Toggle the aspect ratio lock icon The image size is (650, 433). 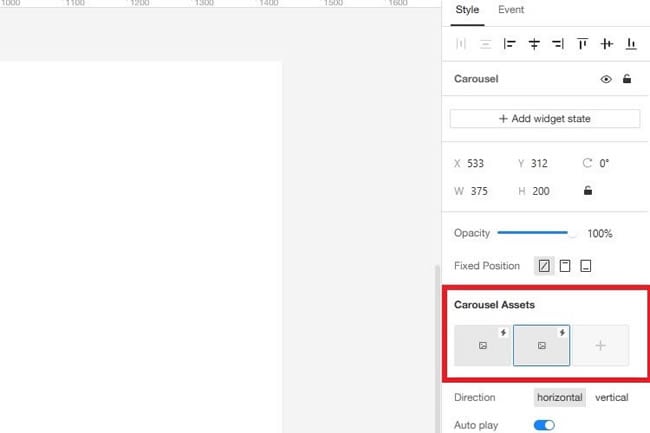point(588,191)
